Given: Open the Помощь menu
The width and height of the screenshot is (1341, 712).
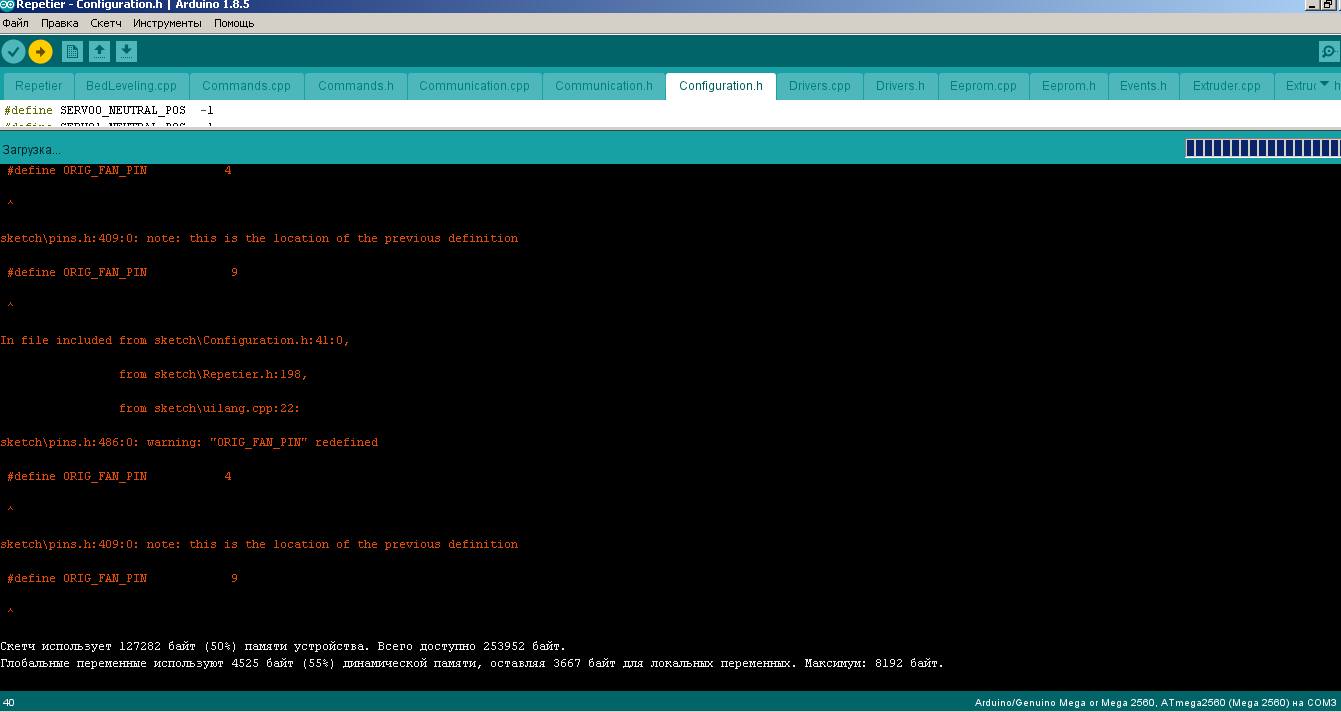Looking at the screenshot, I should point(234,23).
